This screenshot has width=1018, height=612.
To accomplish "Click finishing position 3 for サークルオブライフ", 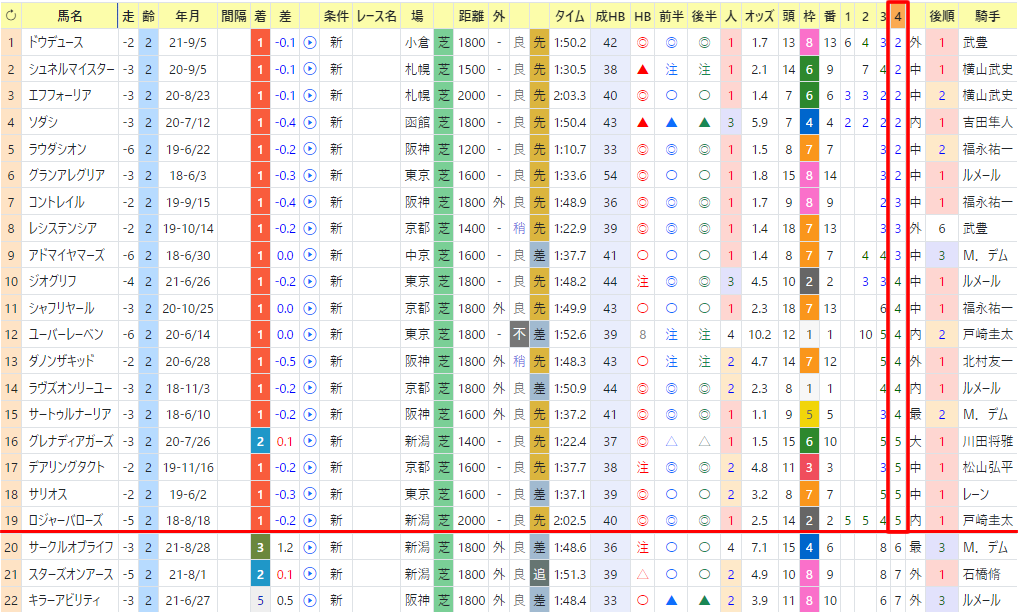I will [260, 547].
